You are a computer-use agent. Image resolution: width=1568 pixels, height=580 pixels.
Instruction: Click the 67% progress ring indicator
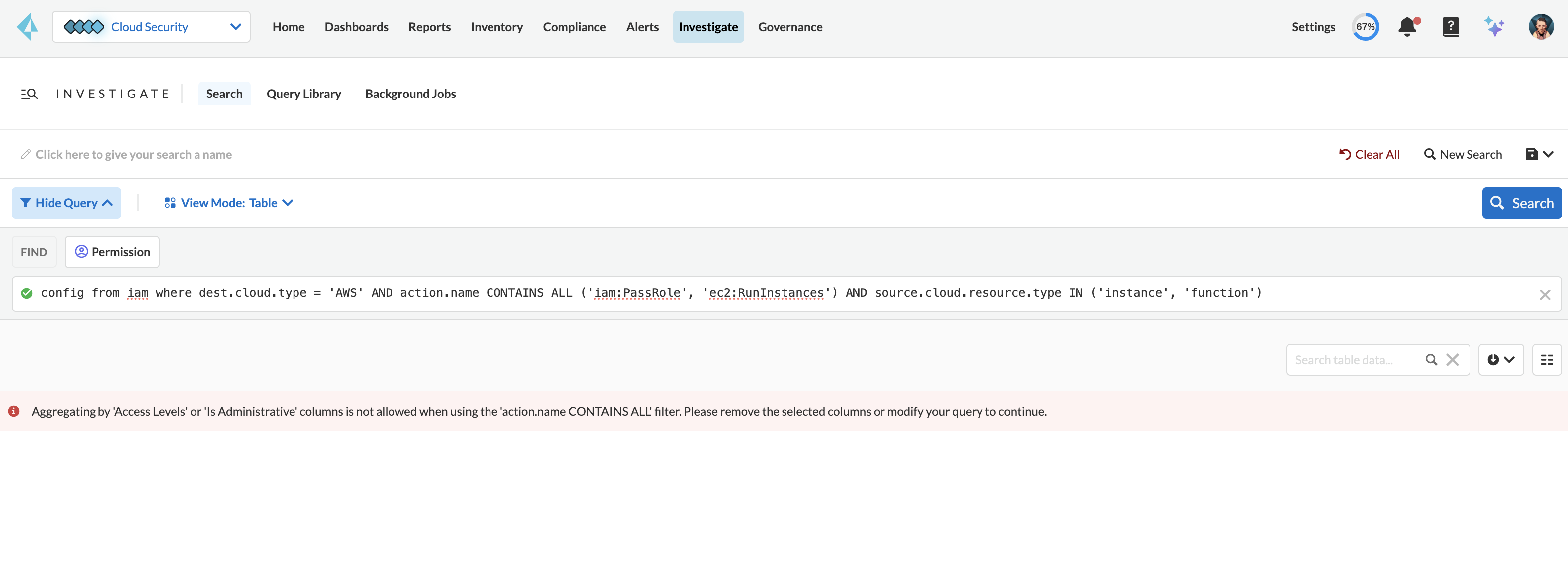(x=1365, y=27)
